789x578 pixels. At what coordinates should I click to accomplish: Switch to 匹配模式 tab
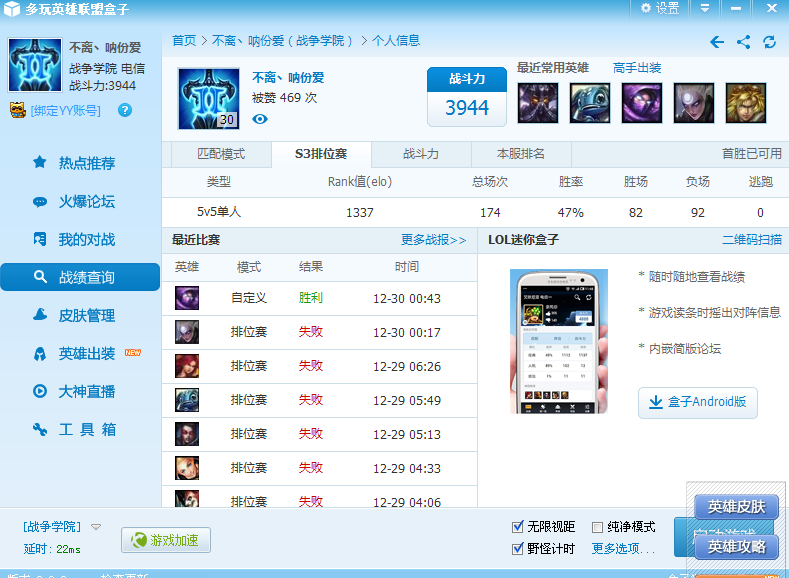tap(221, 154)
